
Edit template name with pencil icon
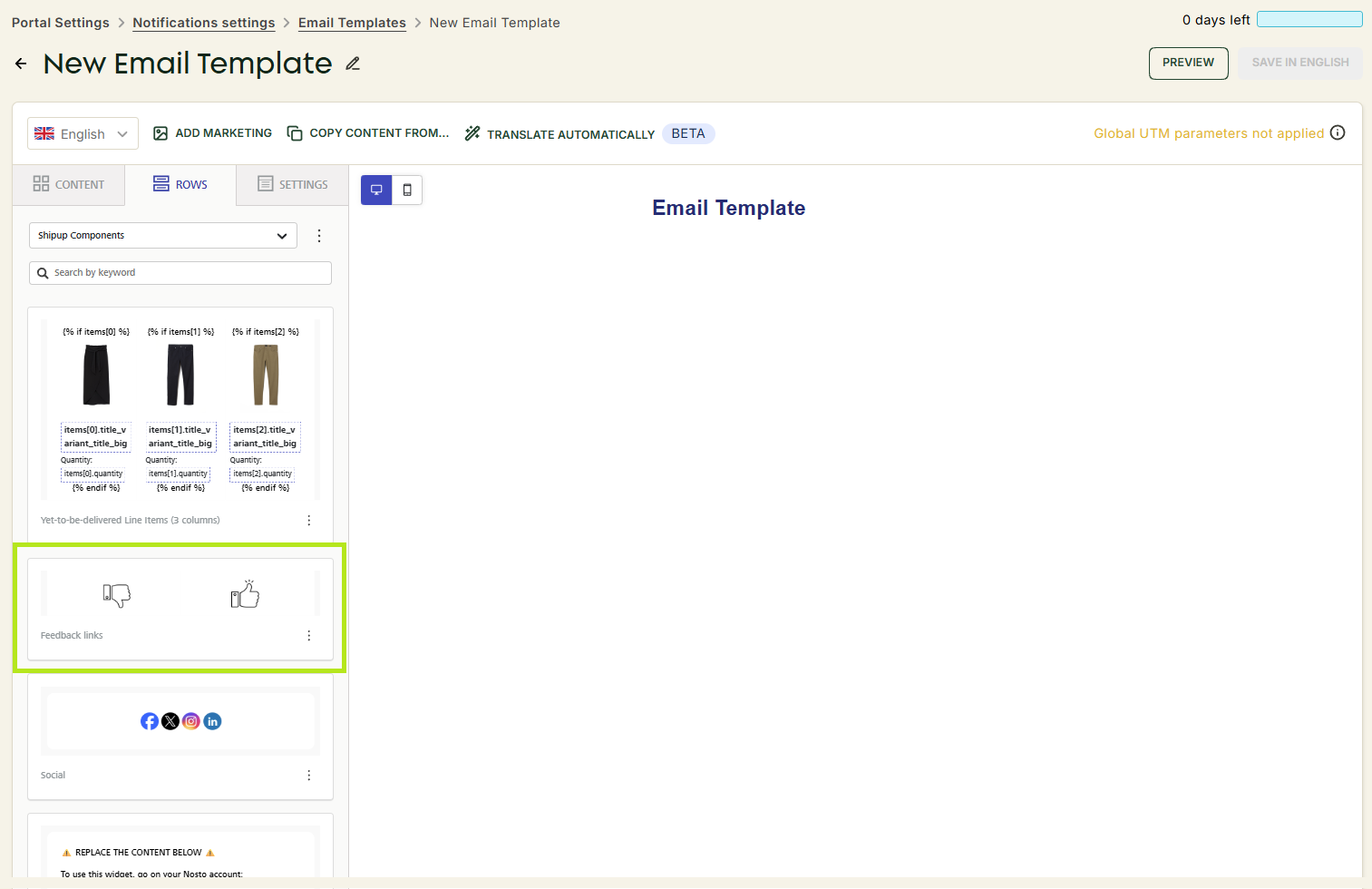pos(353,63)
